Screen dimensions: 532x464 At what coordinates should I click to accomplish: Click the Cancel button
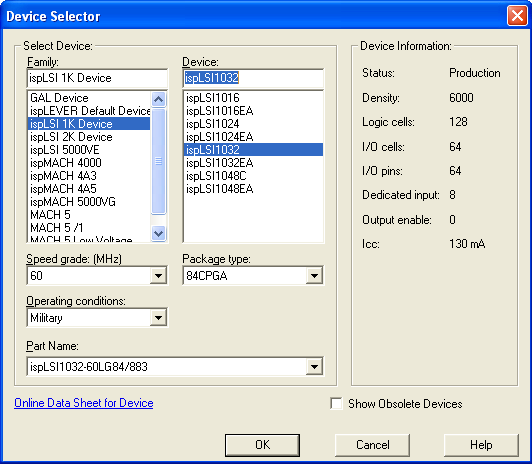click(x=373, y=445)
